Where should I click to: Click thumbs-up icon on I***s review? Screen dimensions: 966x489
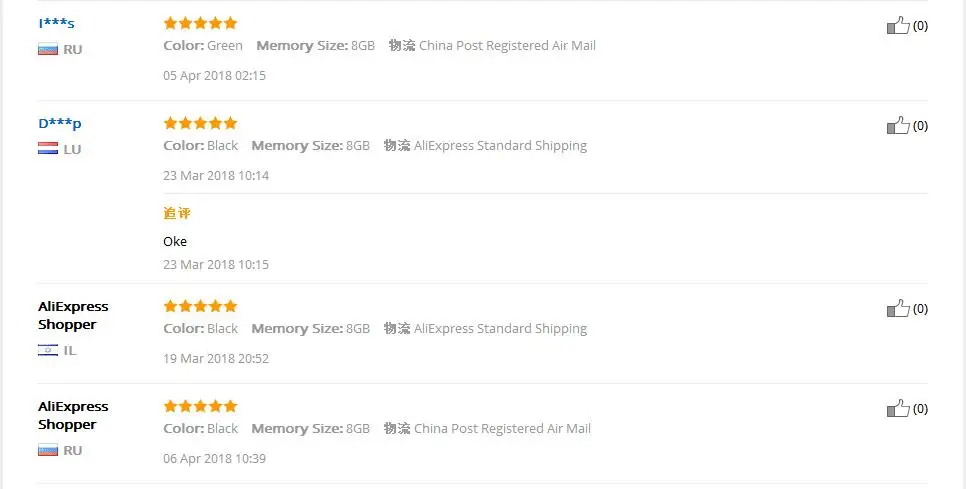[897, 26]
